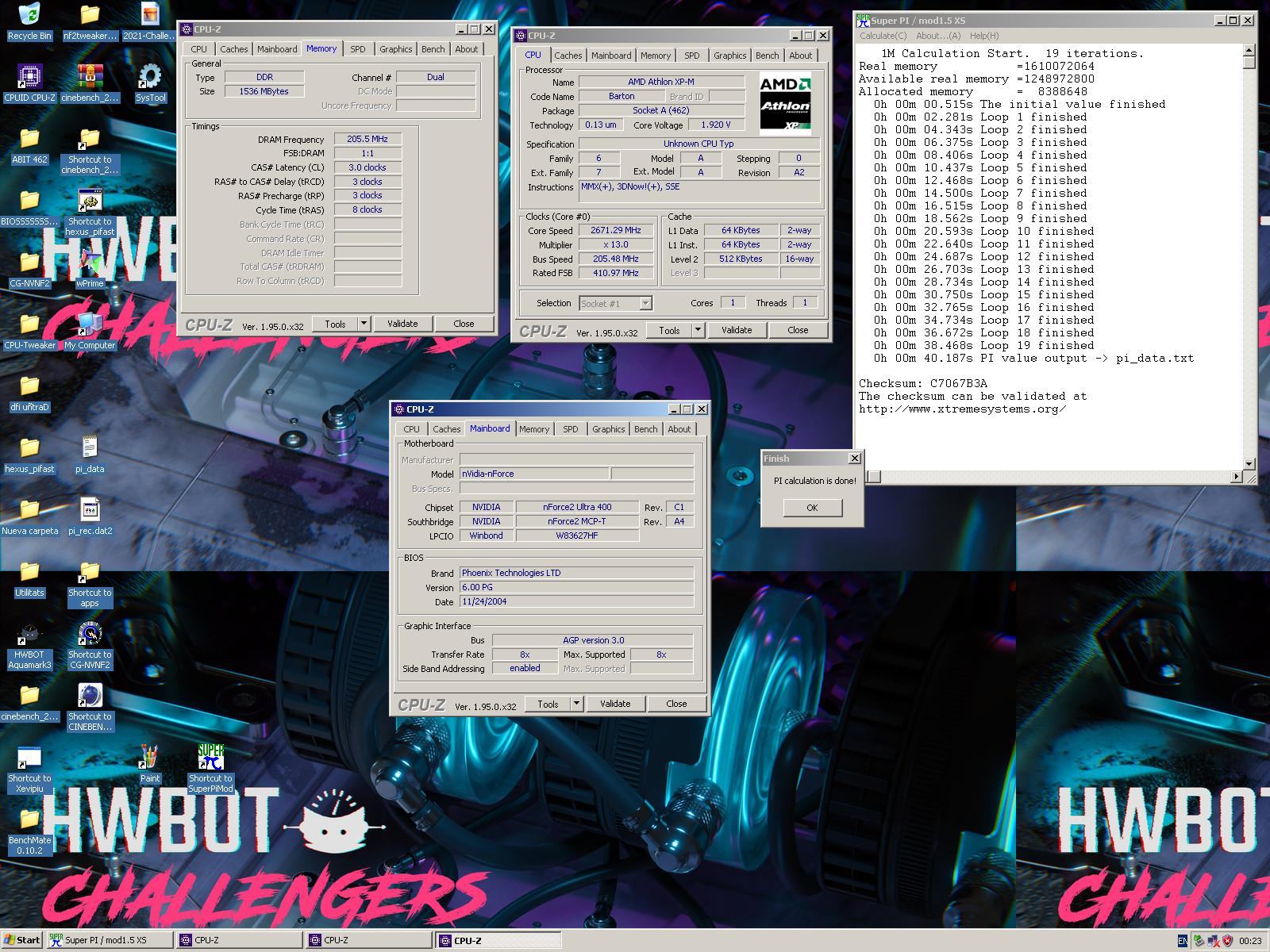Click Tools button in Mainboard CPU-Z window
Image resolution: width=1270 pixels, height=952 pixels.
point(548,704)
